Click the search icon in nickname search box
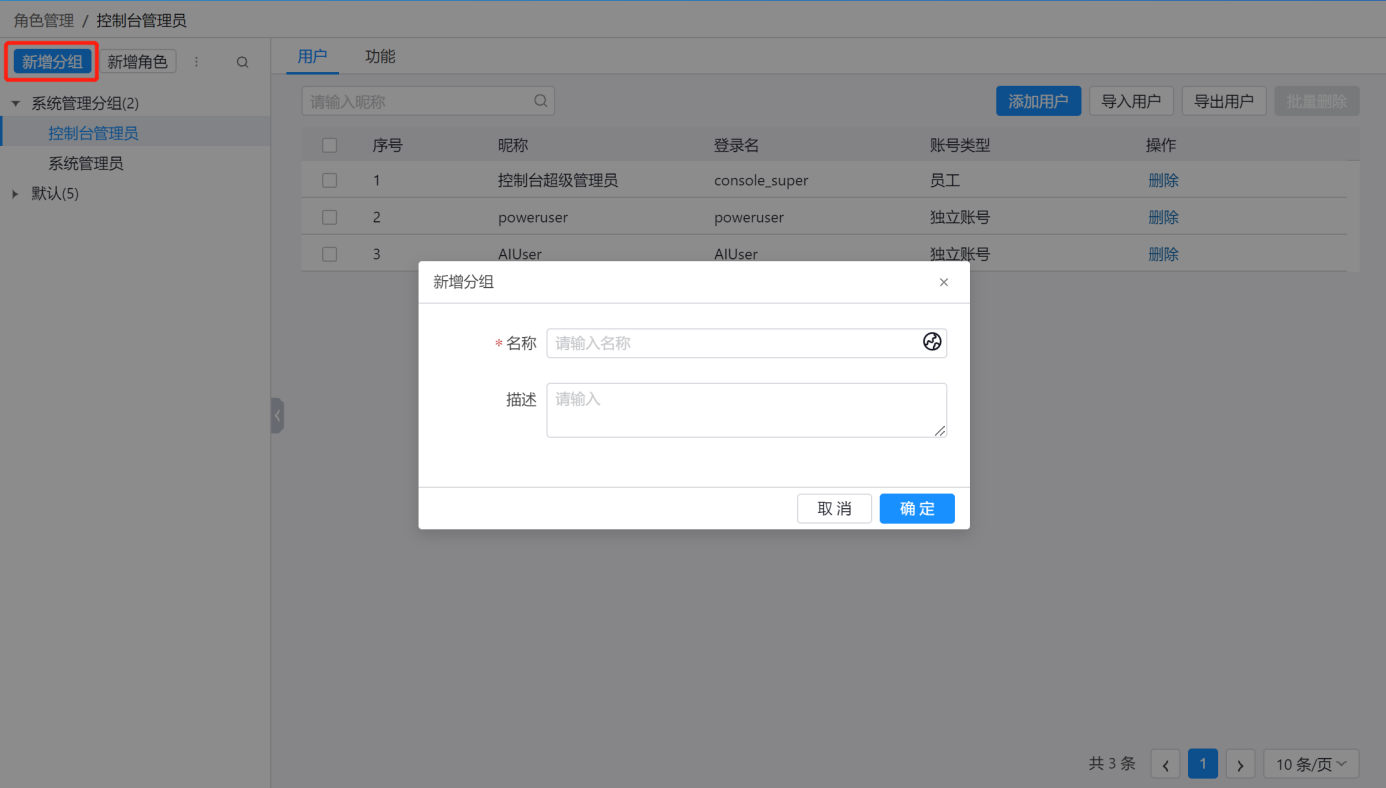This screenshot has height=788, width=1386. [540, 101]
